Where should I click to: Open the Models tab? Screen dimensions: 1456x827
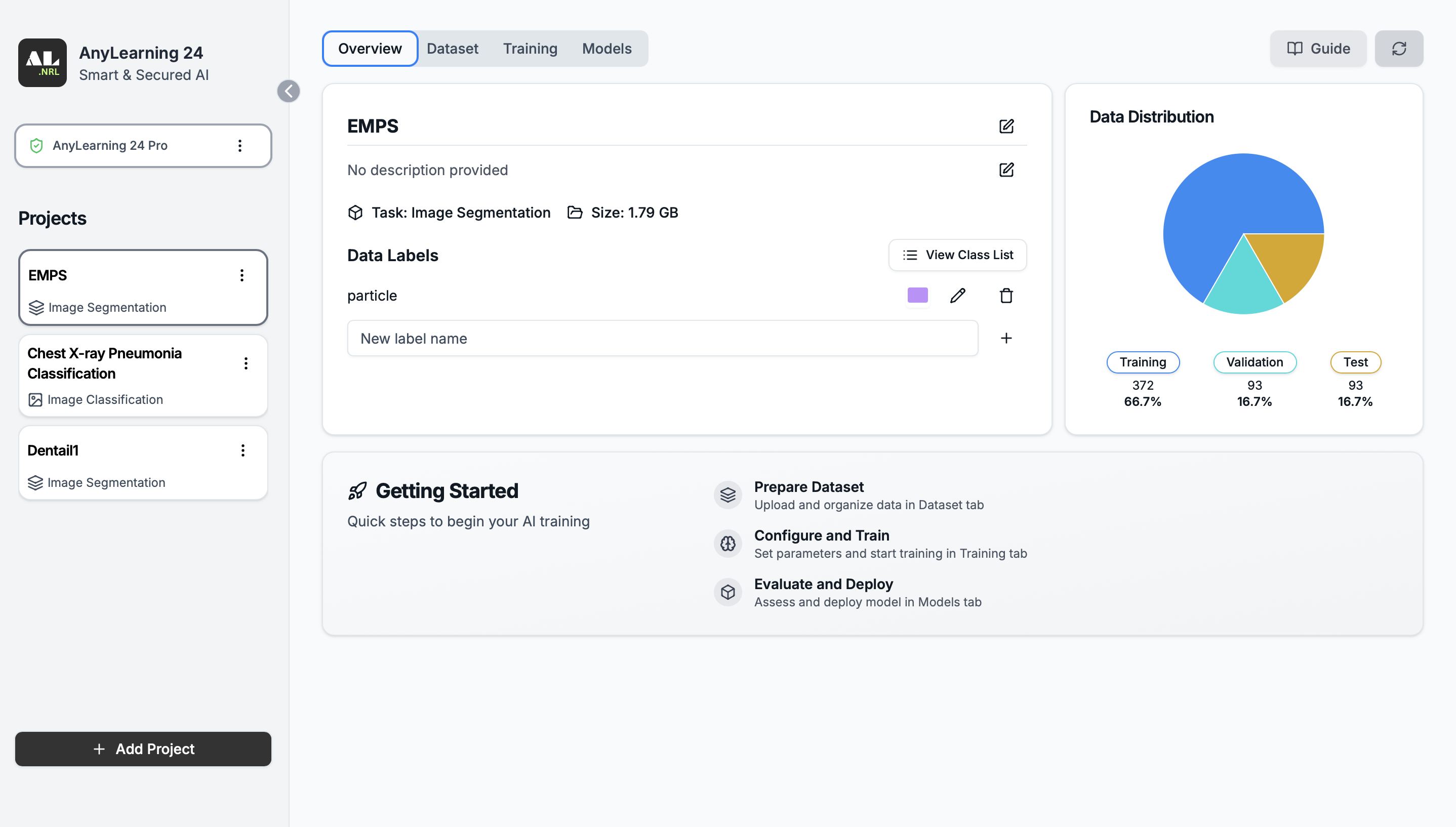point(606,48)
